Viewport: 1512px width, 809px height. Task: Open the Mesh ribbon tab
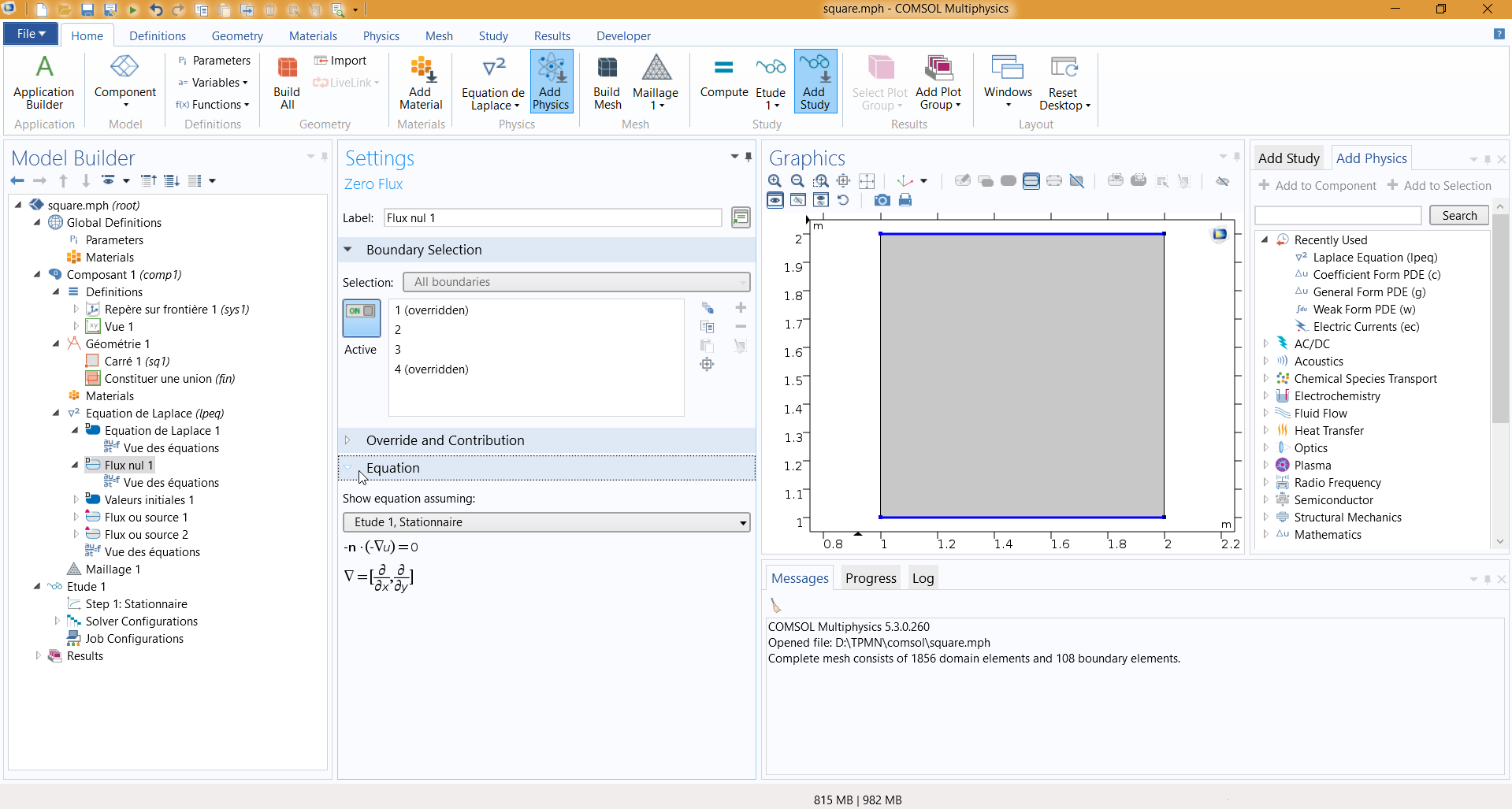point(439,36)
